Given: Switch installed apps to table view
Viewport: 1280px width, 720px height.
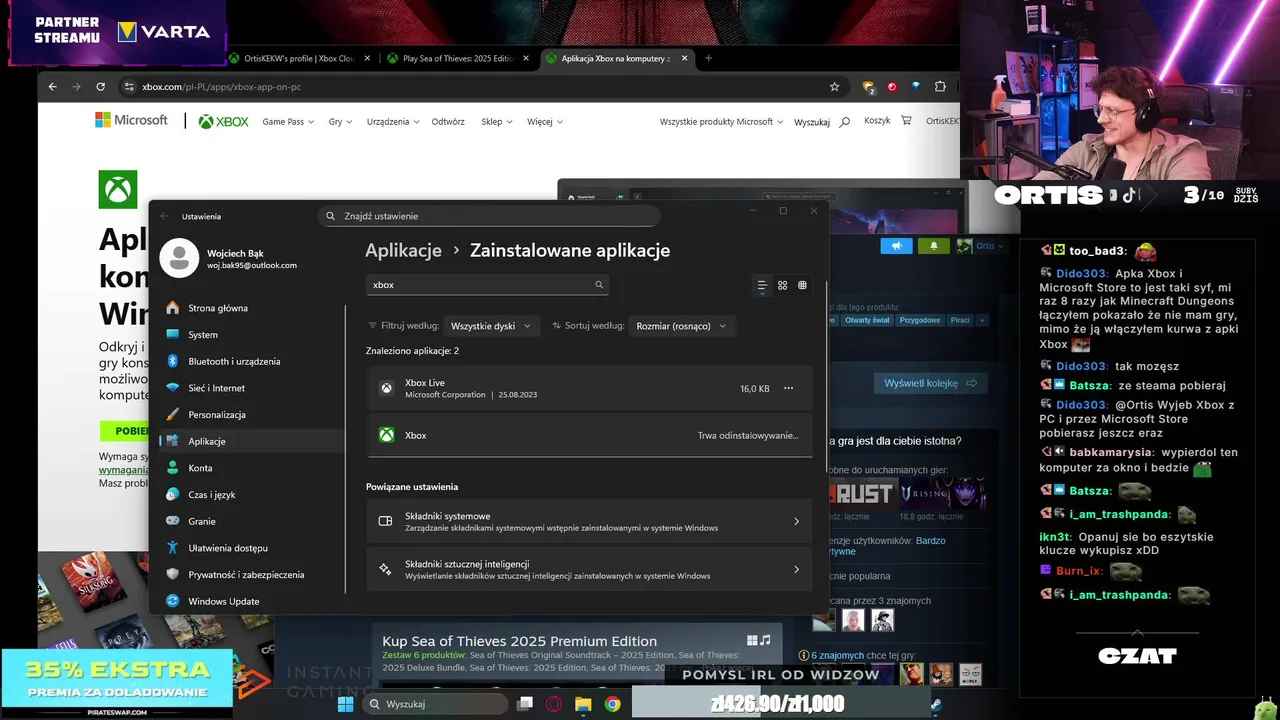Looking at the screenshot, I should (803, 285).
